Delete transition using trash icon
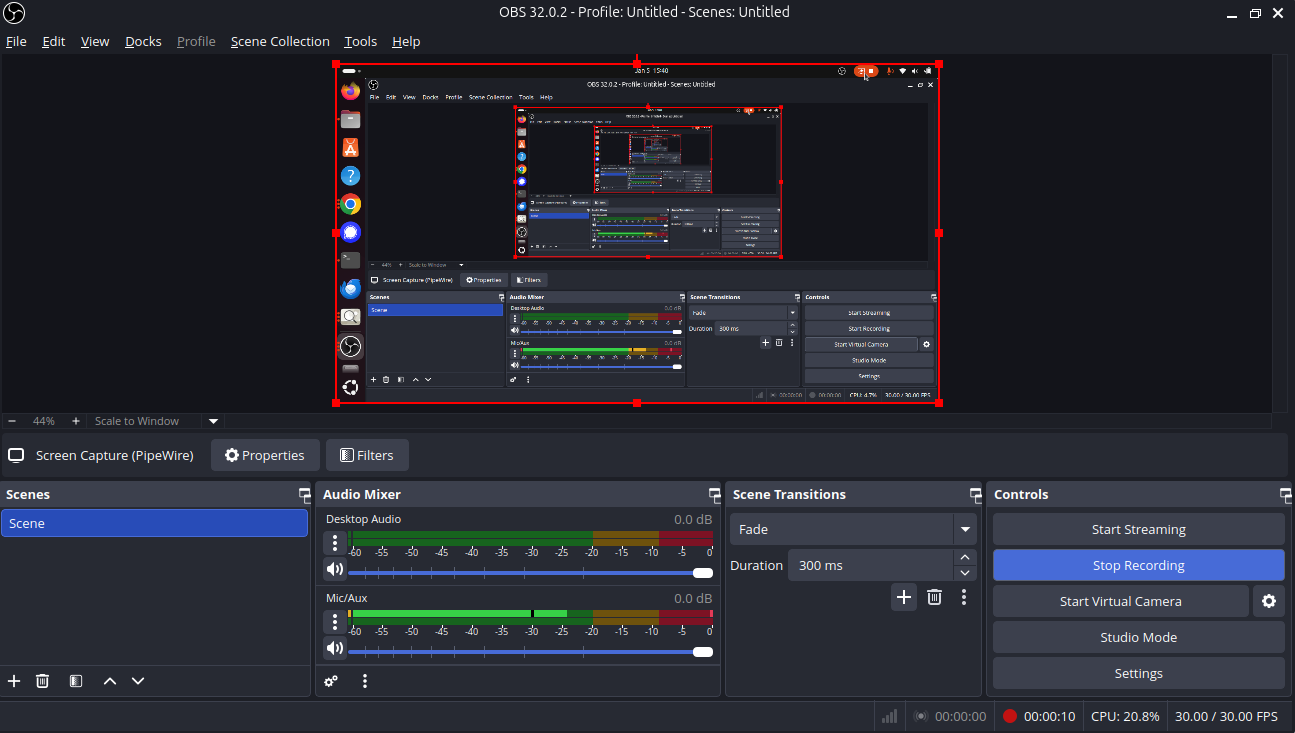 [x=934, y=597]
